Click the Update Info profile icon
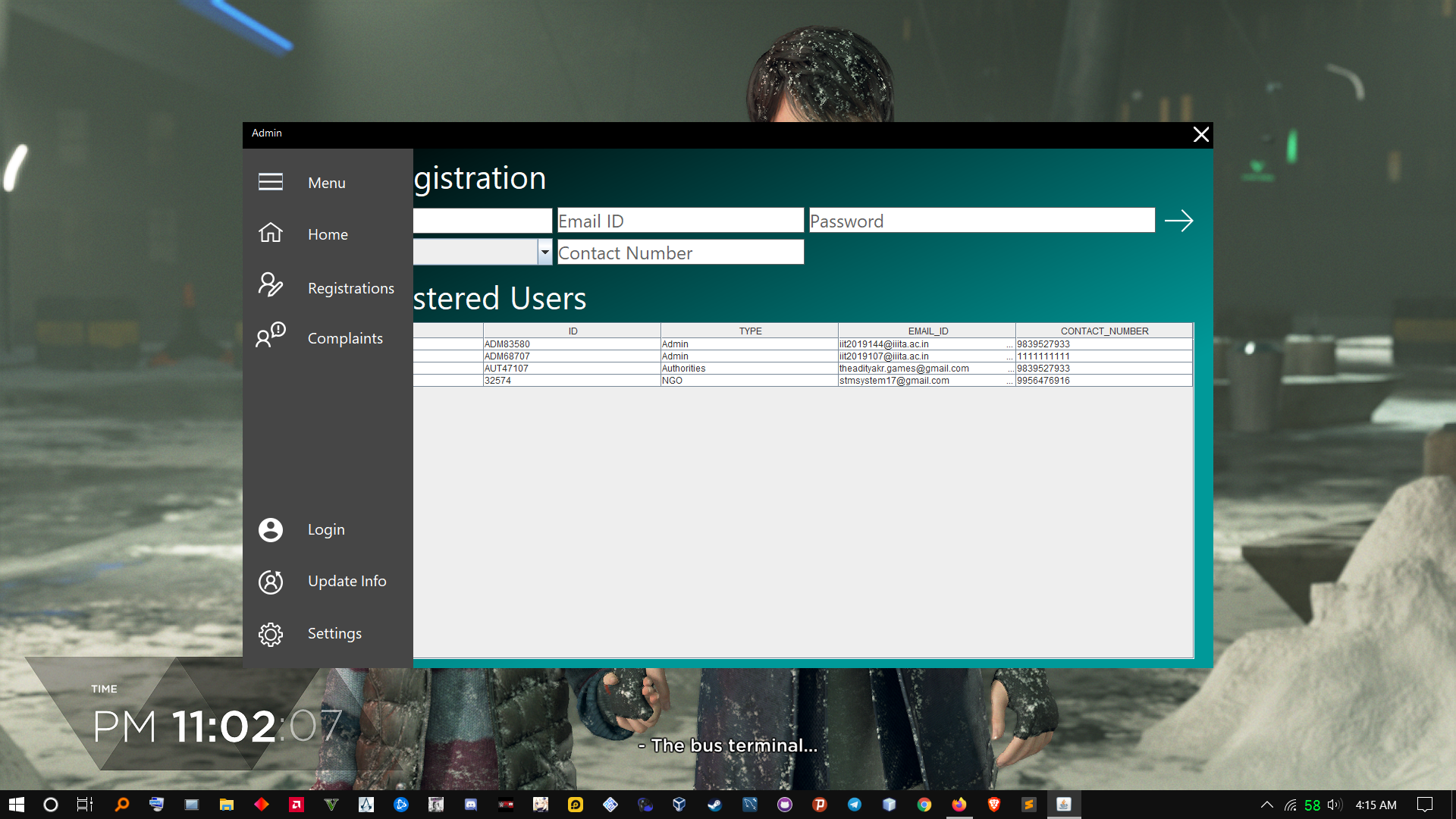1456x819 pixels. tap(270, 582)
